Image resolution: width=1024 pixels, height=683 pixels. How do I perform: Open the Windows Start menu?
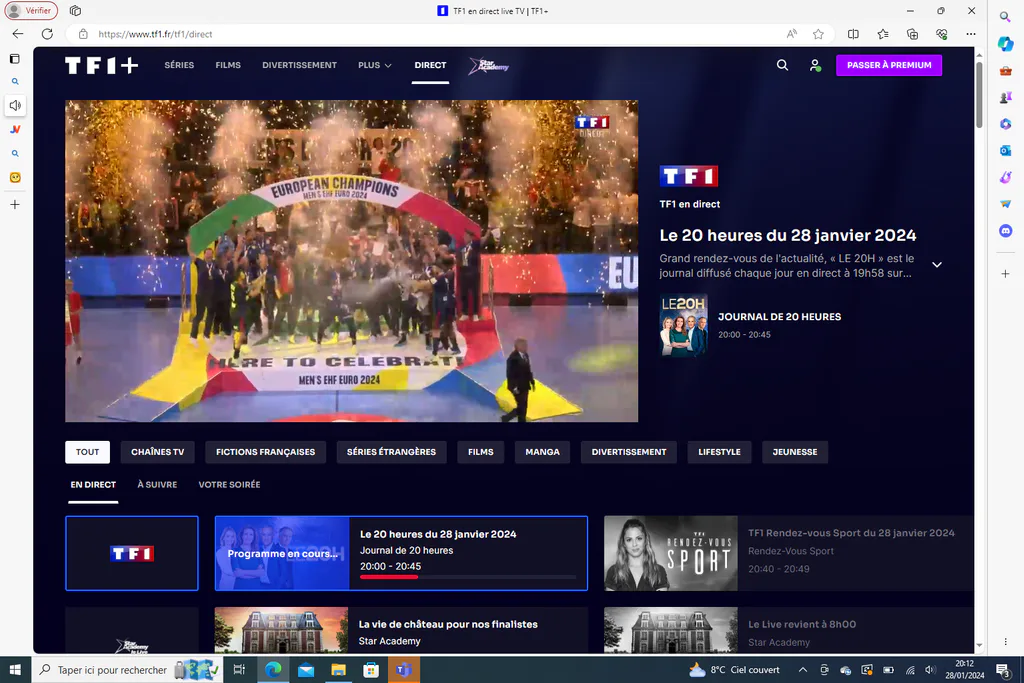pos(15,670)
